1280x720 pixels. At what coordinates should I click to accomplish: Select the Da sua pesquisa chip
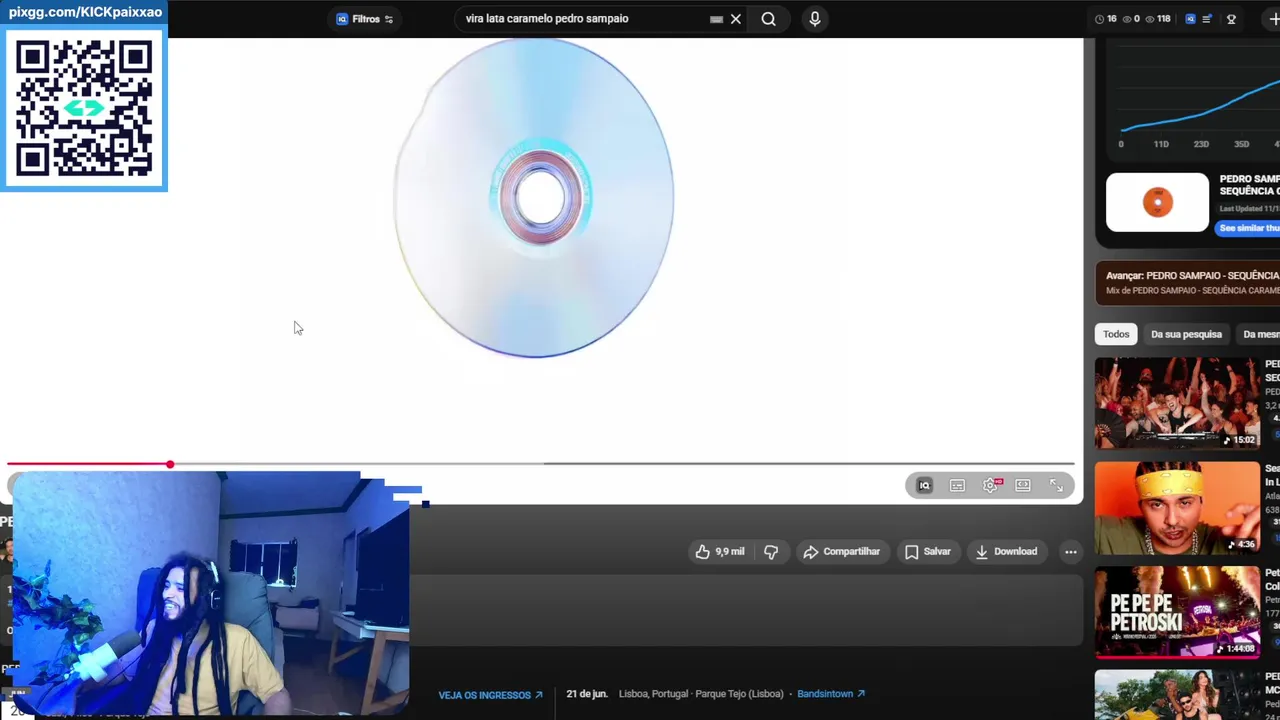1186,334
